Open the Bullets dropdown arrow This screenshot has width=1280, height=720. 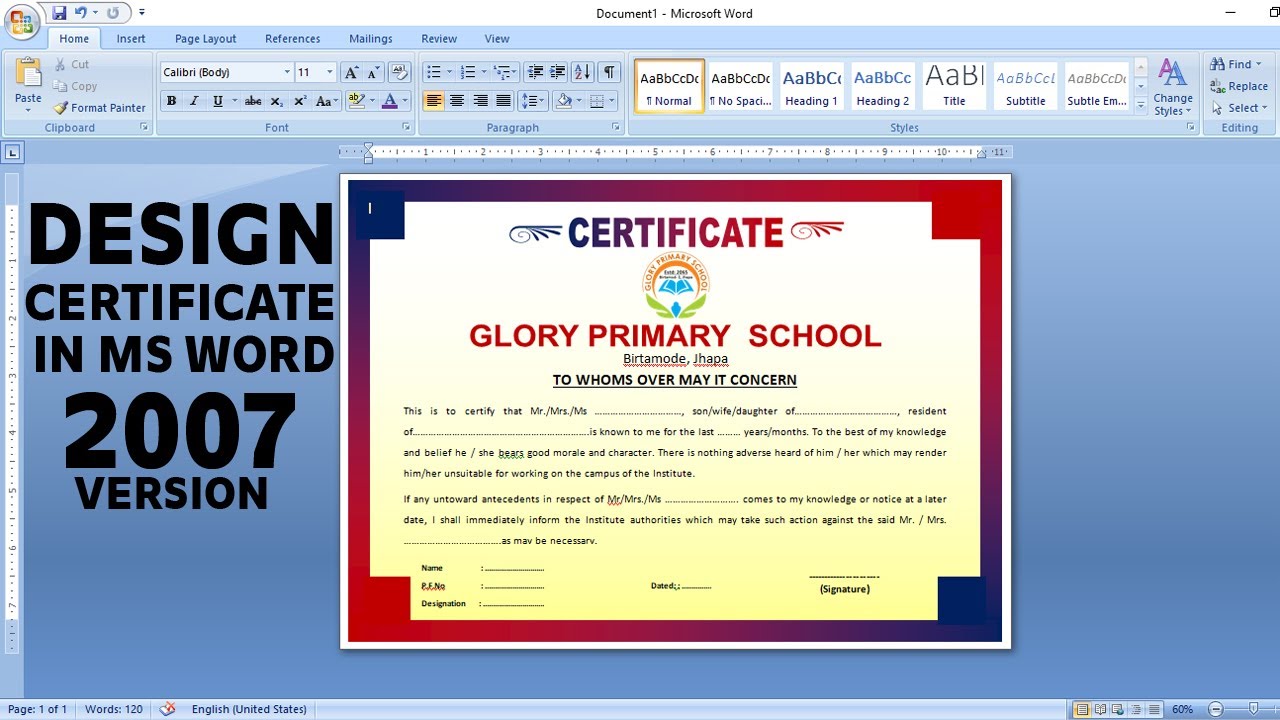450,72
